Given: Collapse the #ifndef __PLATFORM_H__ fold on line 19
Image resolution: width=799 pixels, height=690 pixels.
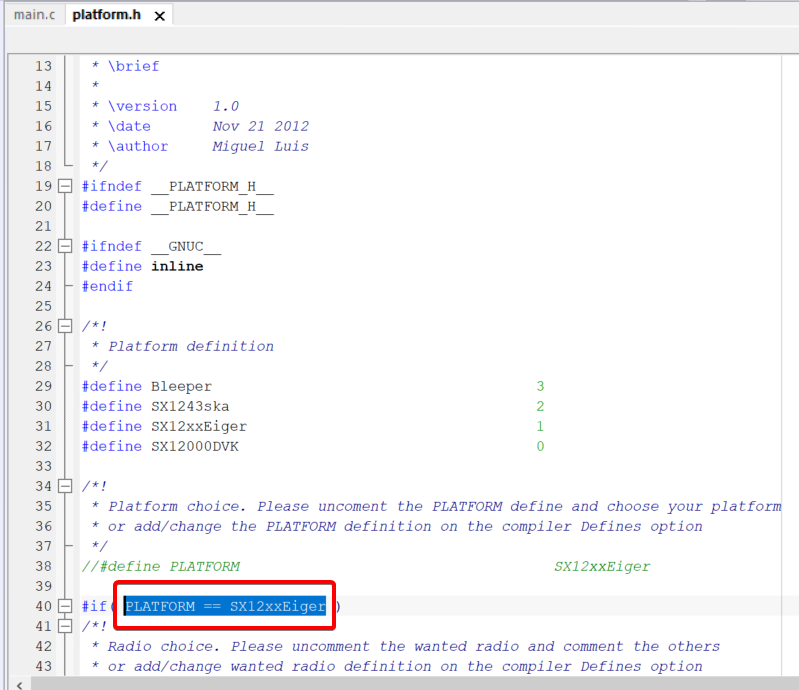Looking at the screenshot, I should point(66,186).
